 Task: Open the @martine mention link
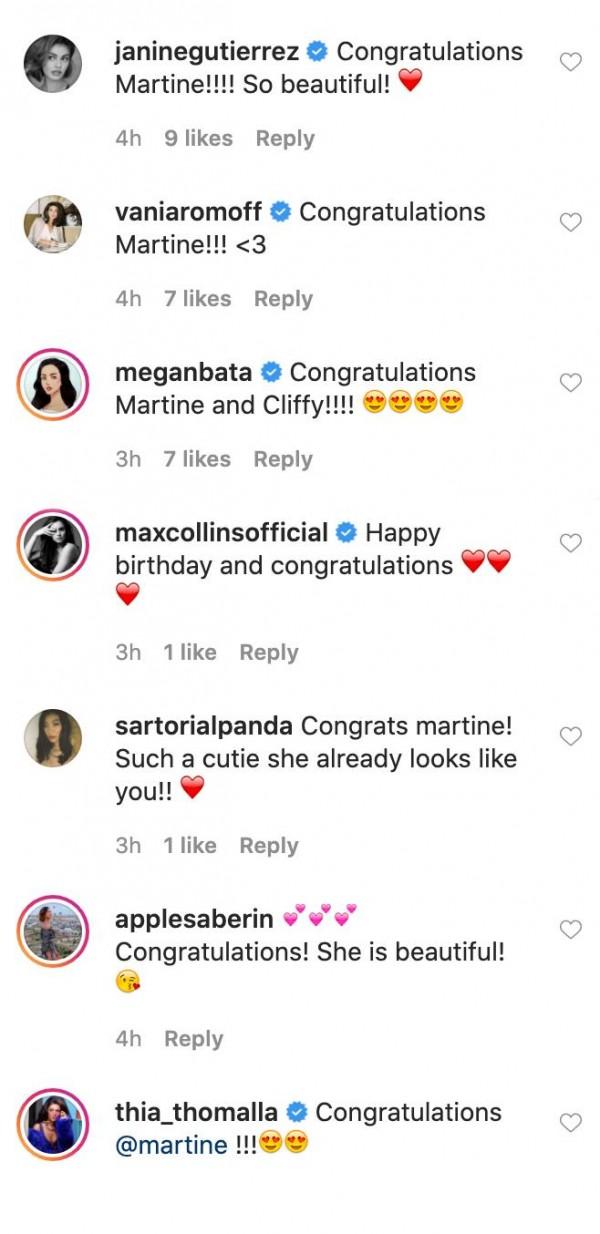pos(172,1145)
